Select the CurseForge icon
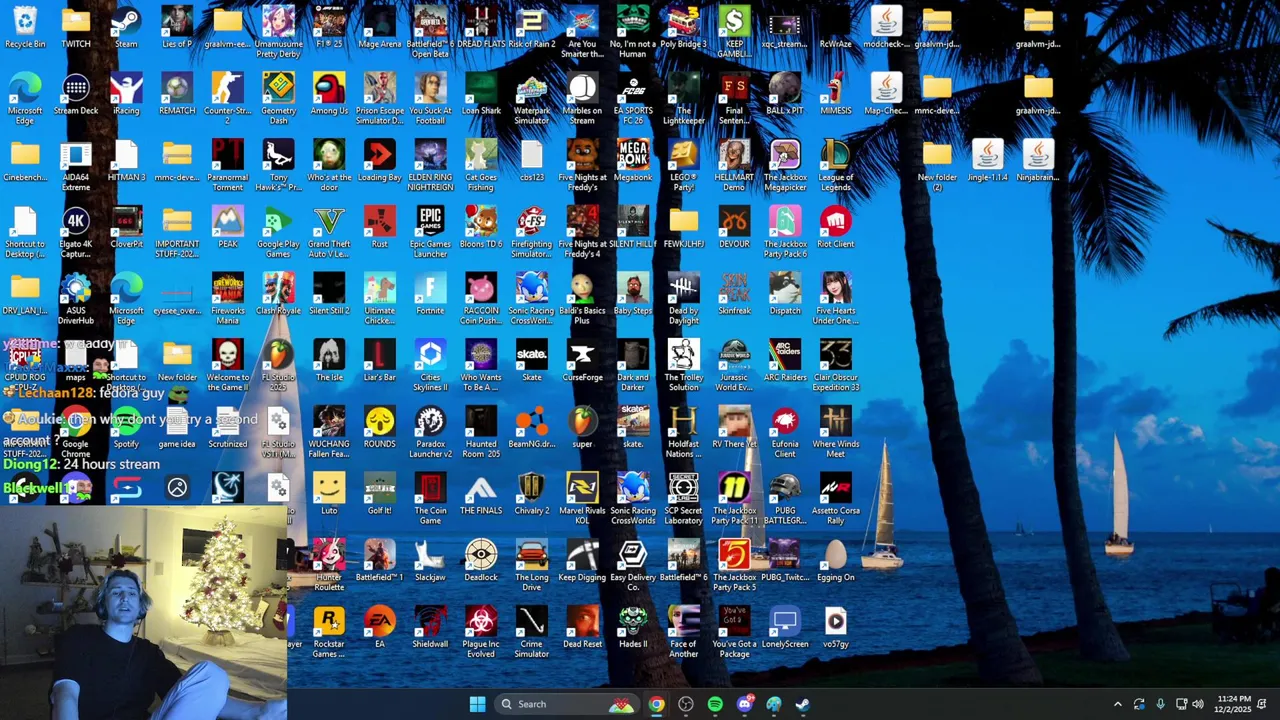This screenshot has height=720, width=1280. click(582, 362)
